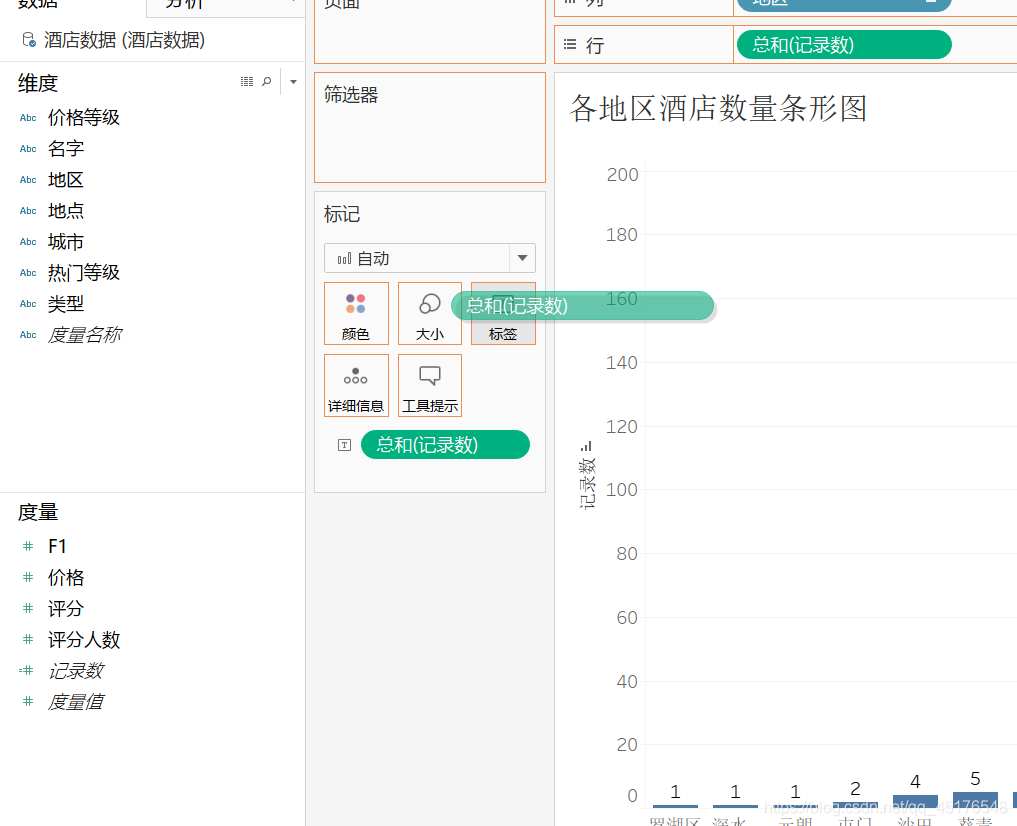The image size is (1017, 826).
Task: Click the green 总和(记录数) label pill
Action: 445,444
